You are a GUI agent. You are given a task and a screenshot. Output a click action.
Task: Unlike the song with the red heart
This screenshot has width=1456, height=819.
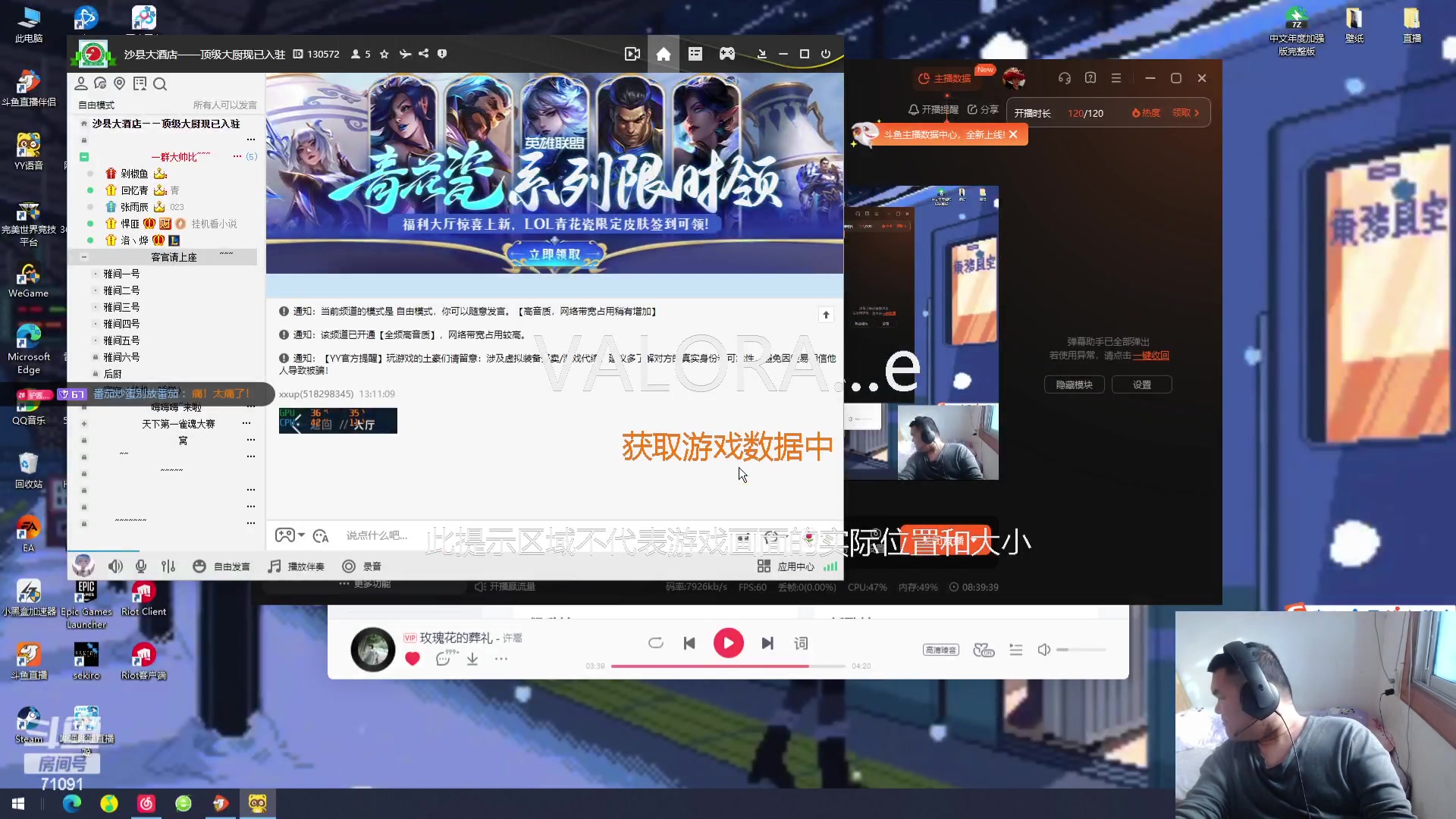(413, 658)
